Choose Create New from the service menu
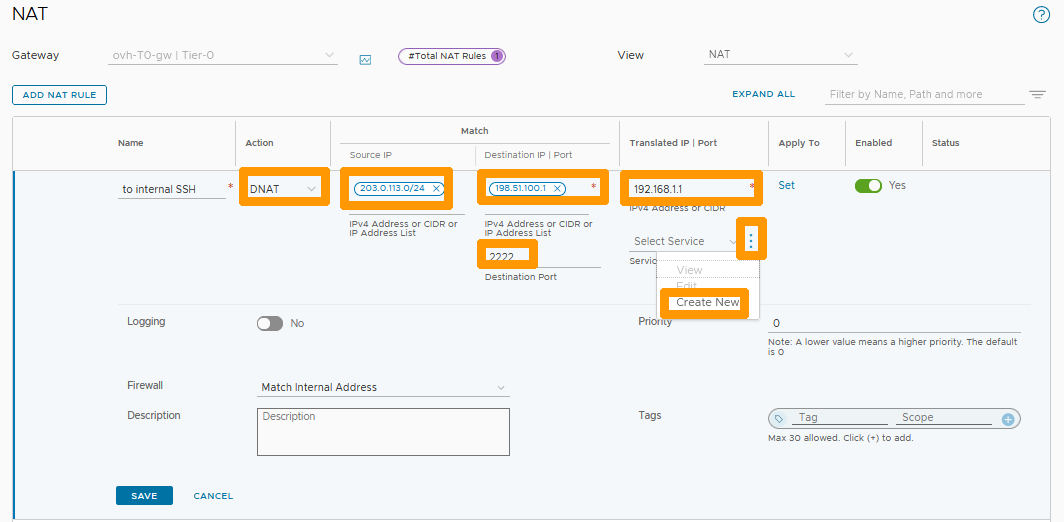This screenshot has width=1064, height=522. pyautogui.click(x=707, y=302)
